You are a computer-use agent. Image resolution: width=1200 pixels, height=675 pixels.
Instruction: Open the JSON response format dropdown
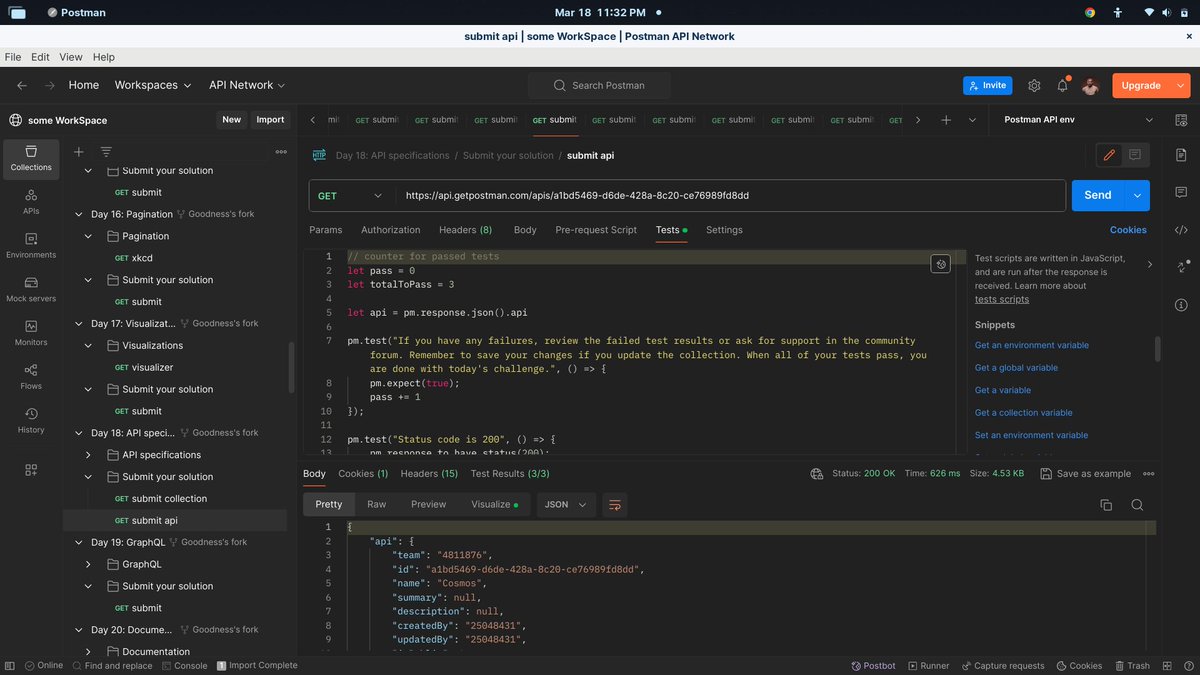tap(567, 505)
